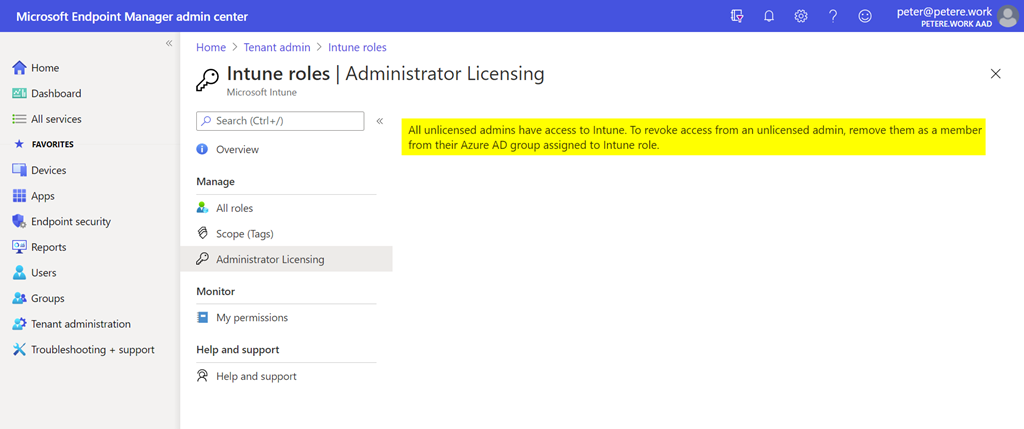
Task: Open Troubleshooting + support in sidebar
Action: [x=92, y=350]
